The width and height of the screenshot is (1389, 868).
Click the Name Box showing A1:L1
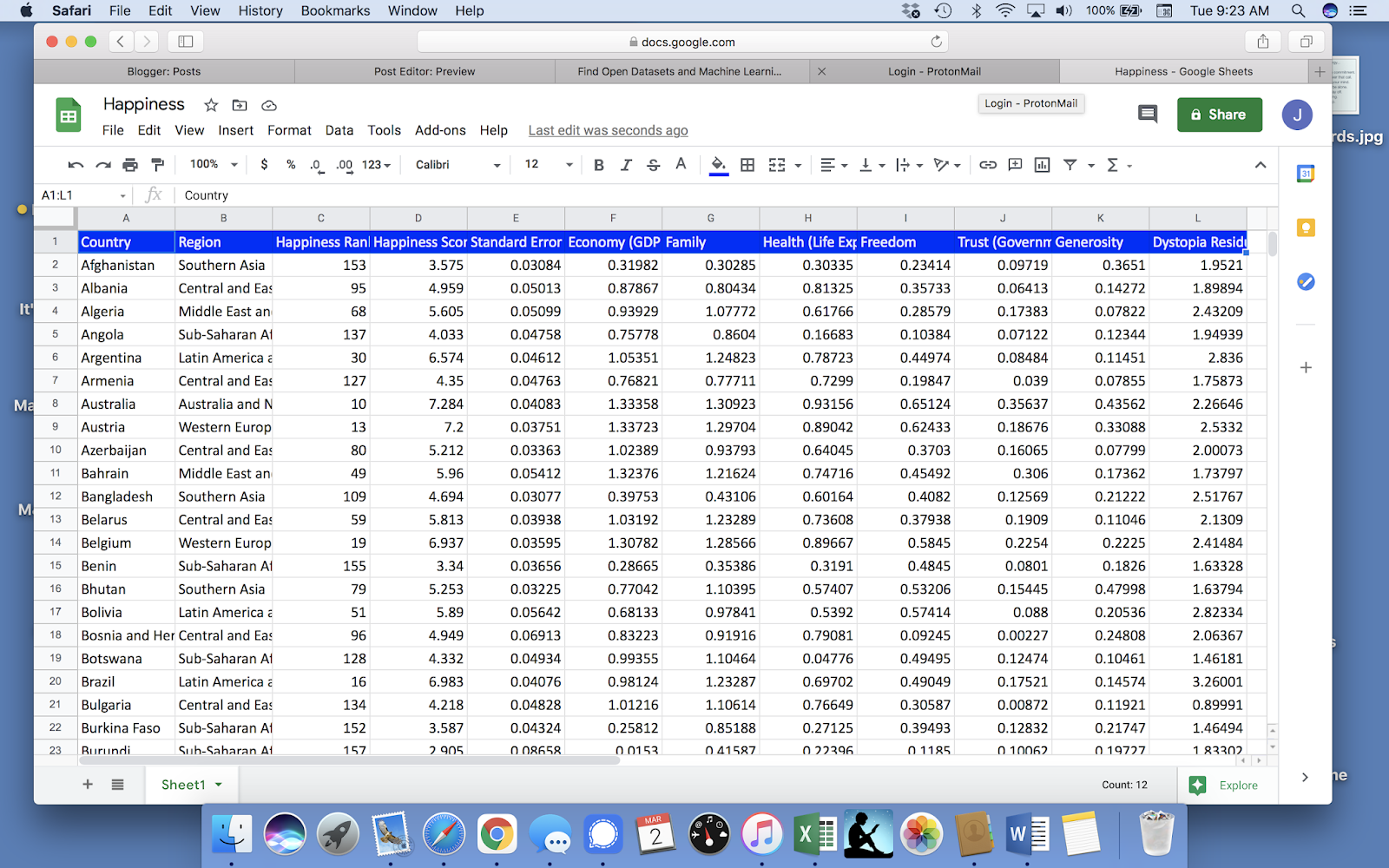click(x=83, y=195)
